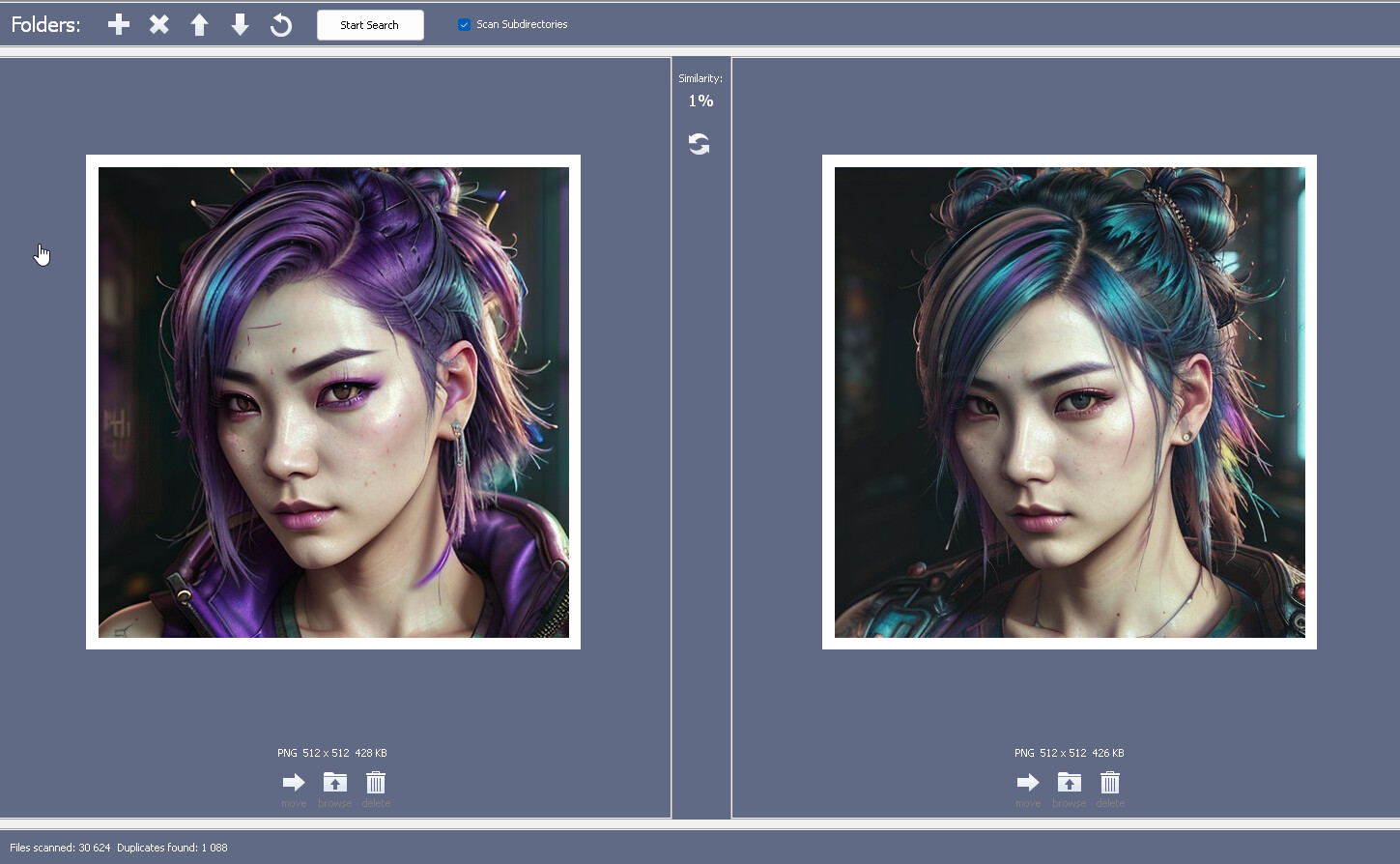
Task: Move the selected folder down
Action: (x=240, y=24)
